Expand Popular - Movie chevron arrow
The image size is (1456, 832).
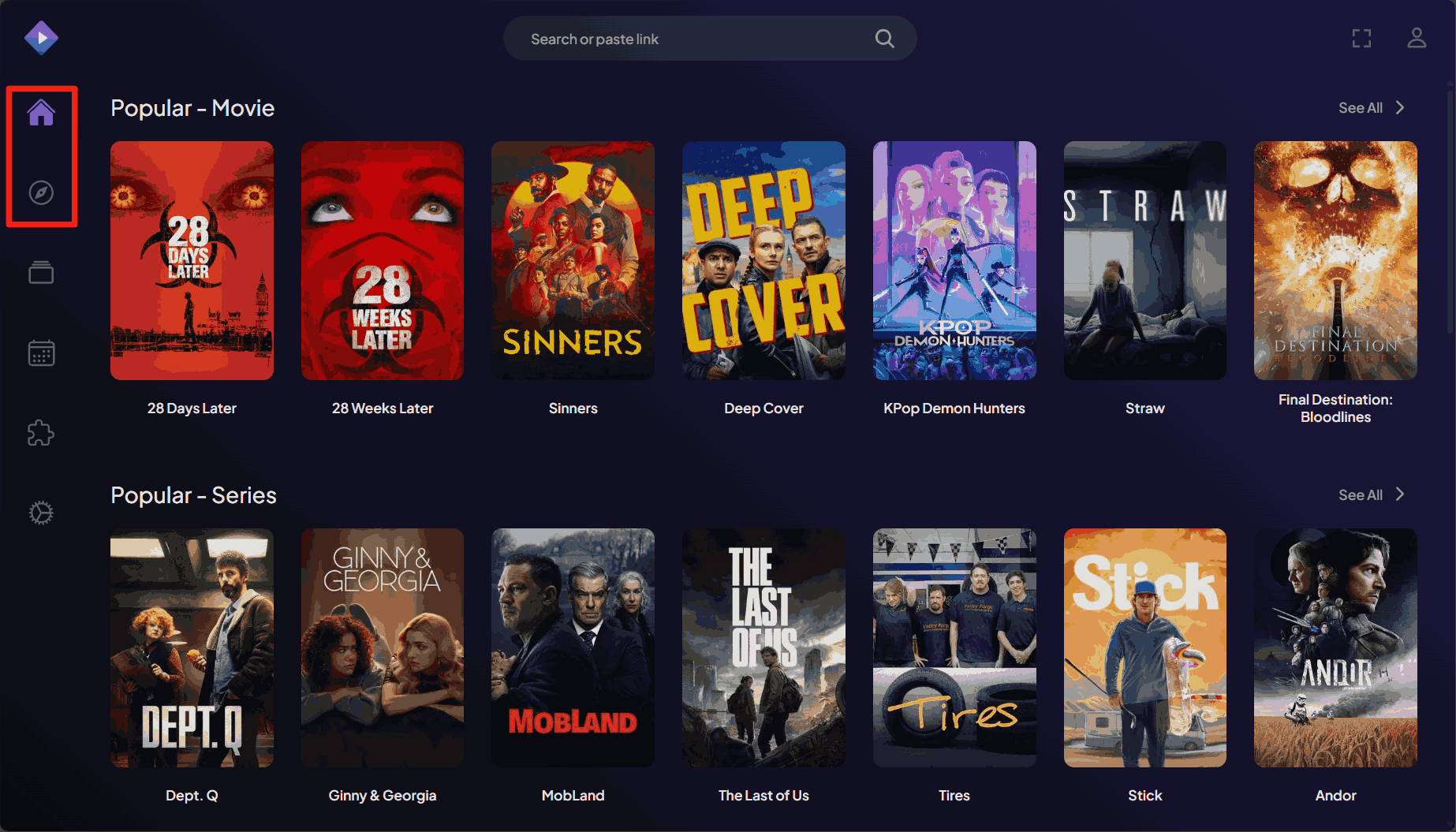(1400, 107)
